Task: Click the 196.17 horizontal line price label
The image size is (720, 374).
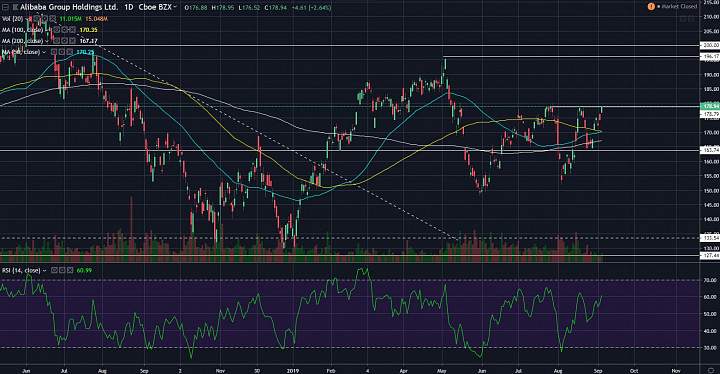Action: click(709, 57)
